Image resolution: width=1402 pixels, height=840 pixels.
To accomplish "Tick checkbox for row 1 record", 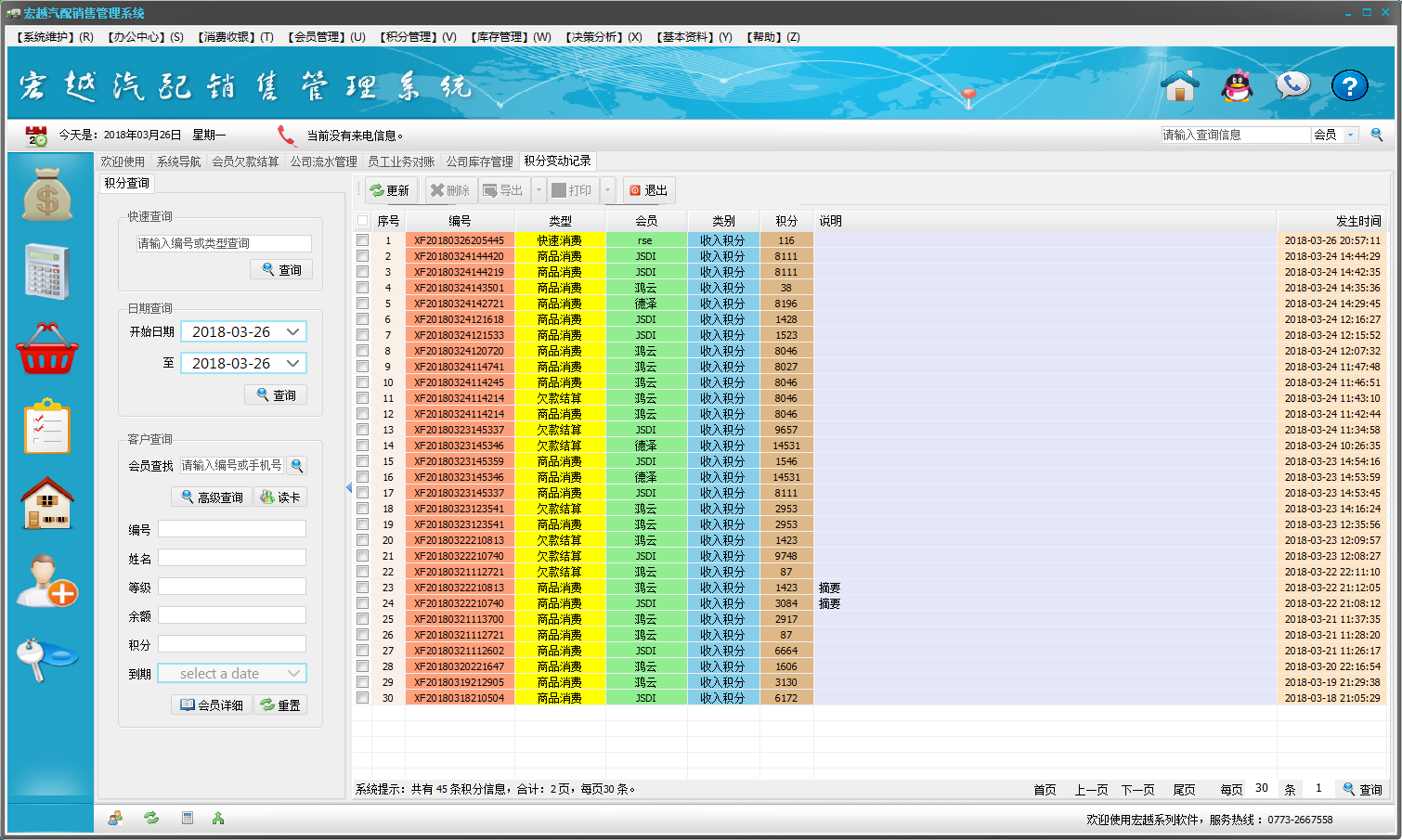I will pyautogui.click(x=362, y=240).
